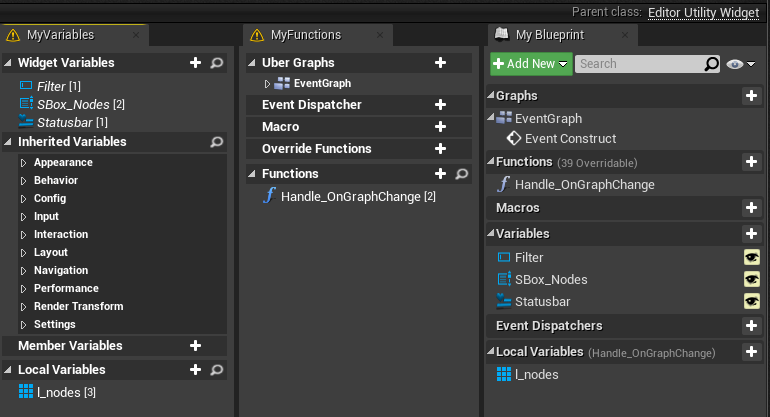The height and width of the screenshot is (417, 770).
Task: Open the Editor Utility Widget parent class link
Action: pyautogui.click(x=703, y=12)
